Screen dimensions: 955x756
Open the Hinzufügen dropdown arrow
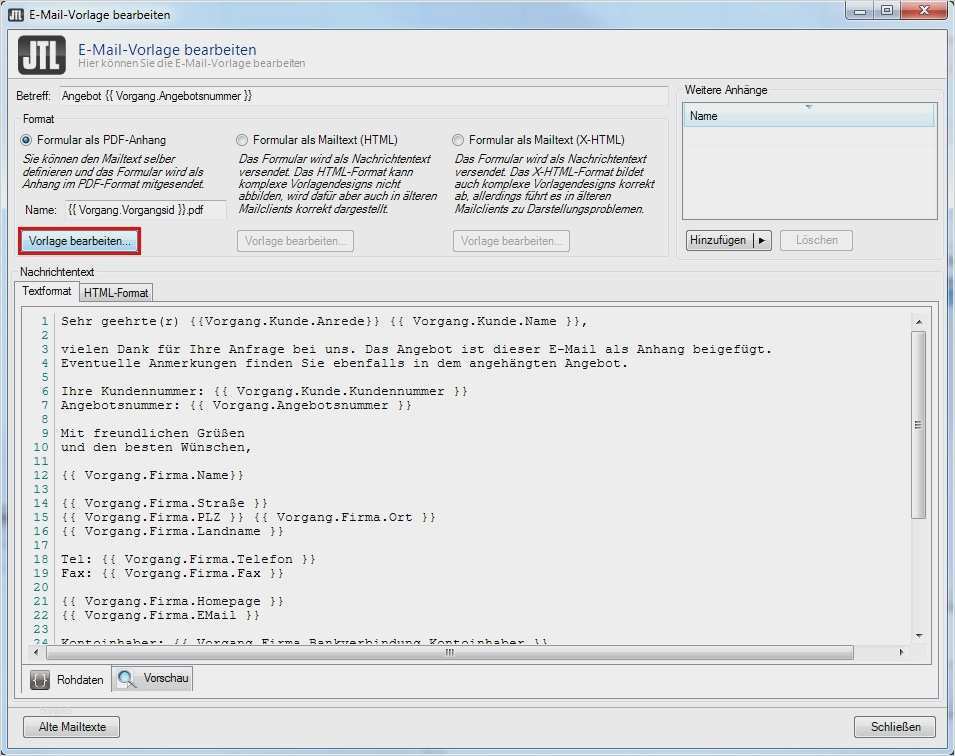pyautogui.click(x=762, y=241)
